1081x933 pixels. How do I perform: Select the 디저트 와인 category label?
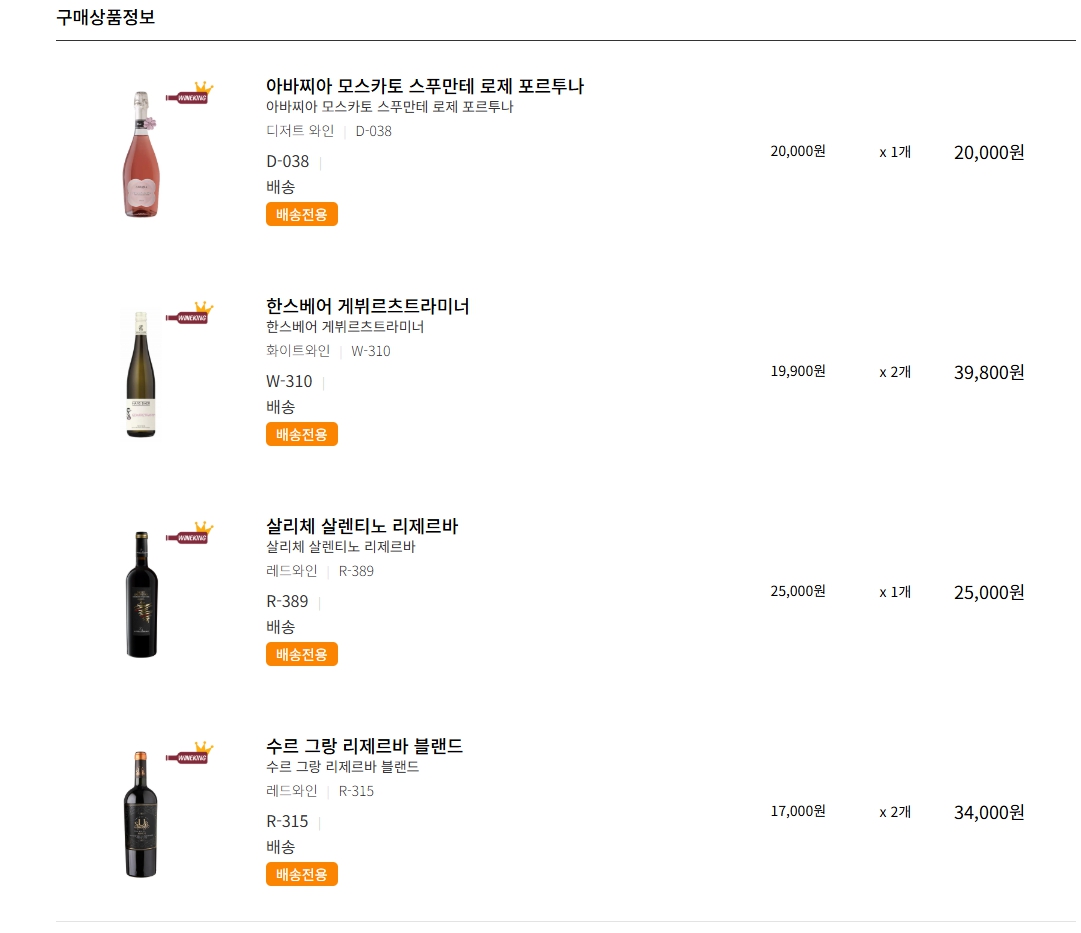[x=300, y=131]
